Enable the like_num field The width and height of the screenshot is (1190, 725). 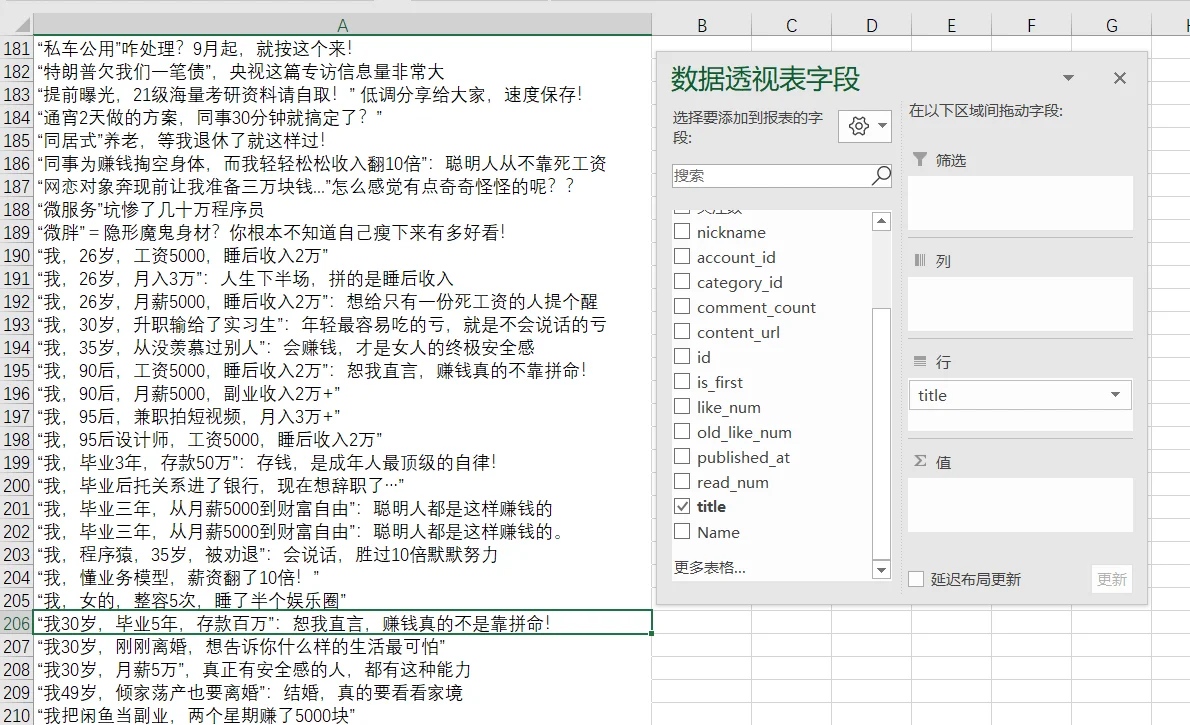coord(682,406)
